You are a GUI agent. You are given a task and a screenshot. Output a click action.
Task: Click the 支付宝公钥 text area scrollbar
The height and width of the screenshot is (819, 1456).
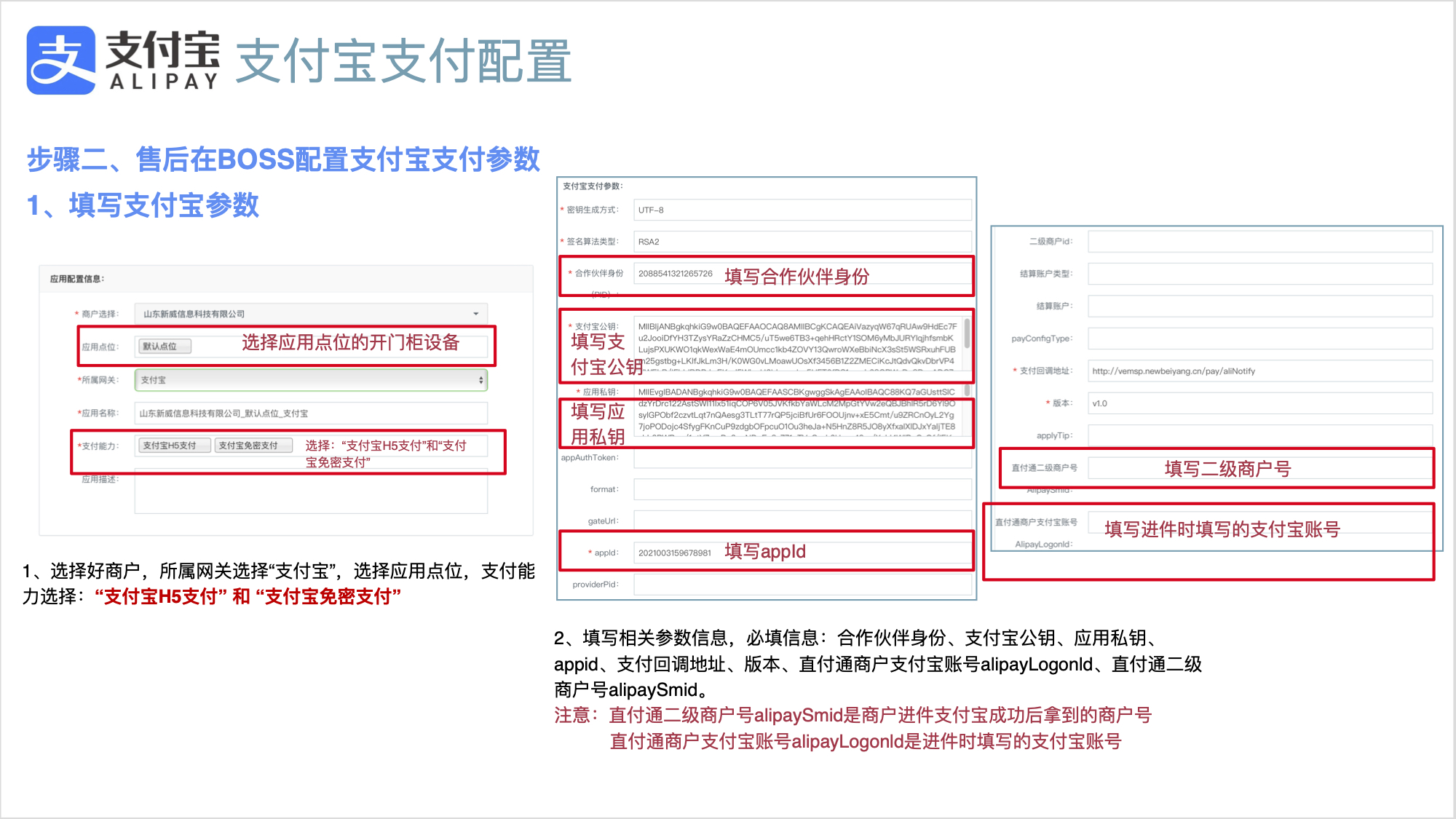(967, 334)
